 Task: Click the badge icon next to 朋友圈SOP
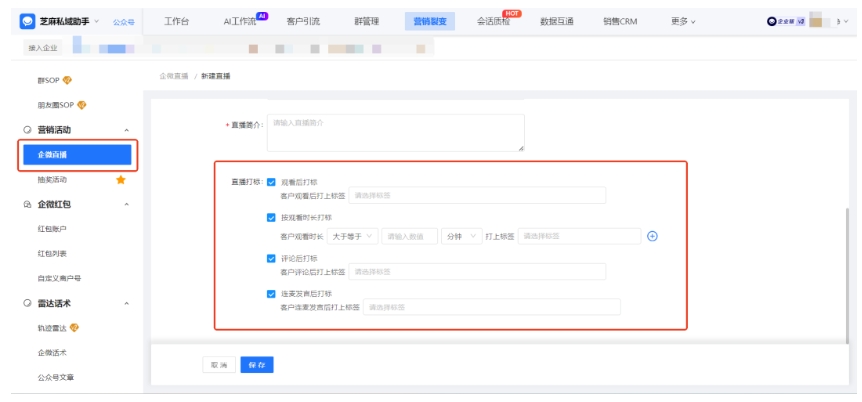click(82, 105)
